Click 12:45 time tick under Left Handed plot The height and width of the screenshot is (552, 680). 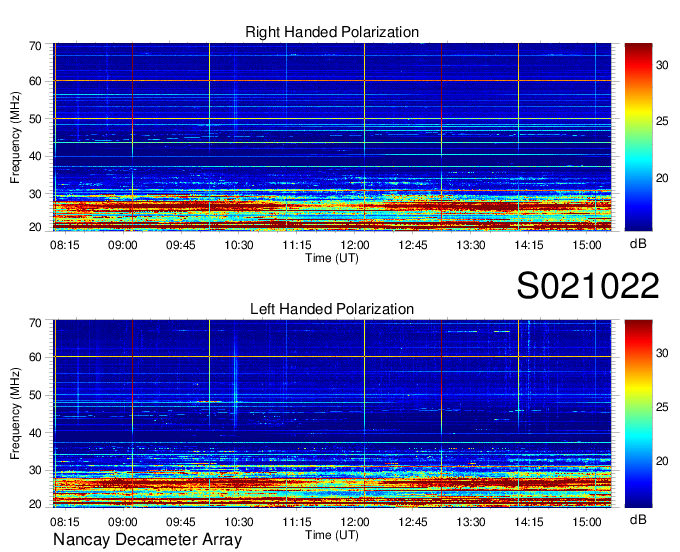point(413,522)
